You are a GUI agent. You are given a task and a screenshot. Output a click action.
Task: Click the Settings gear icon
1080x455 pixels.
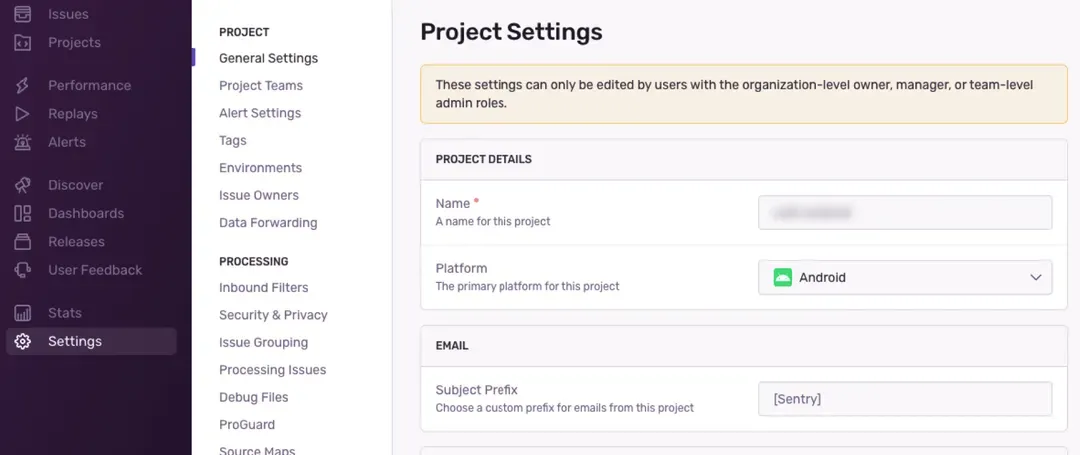(22, 341)
